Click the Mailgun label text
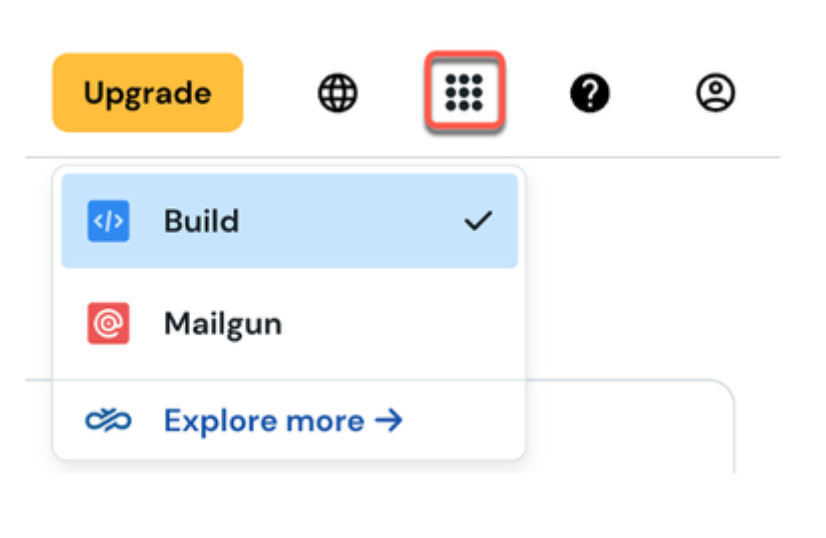The width and height of the screenshot is (826, 538). [x=223, y=324]
